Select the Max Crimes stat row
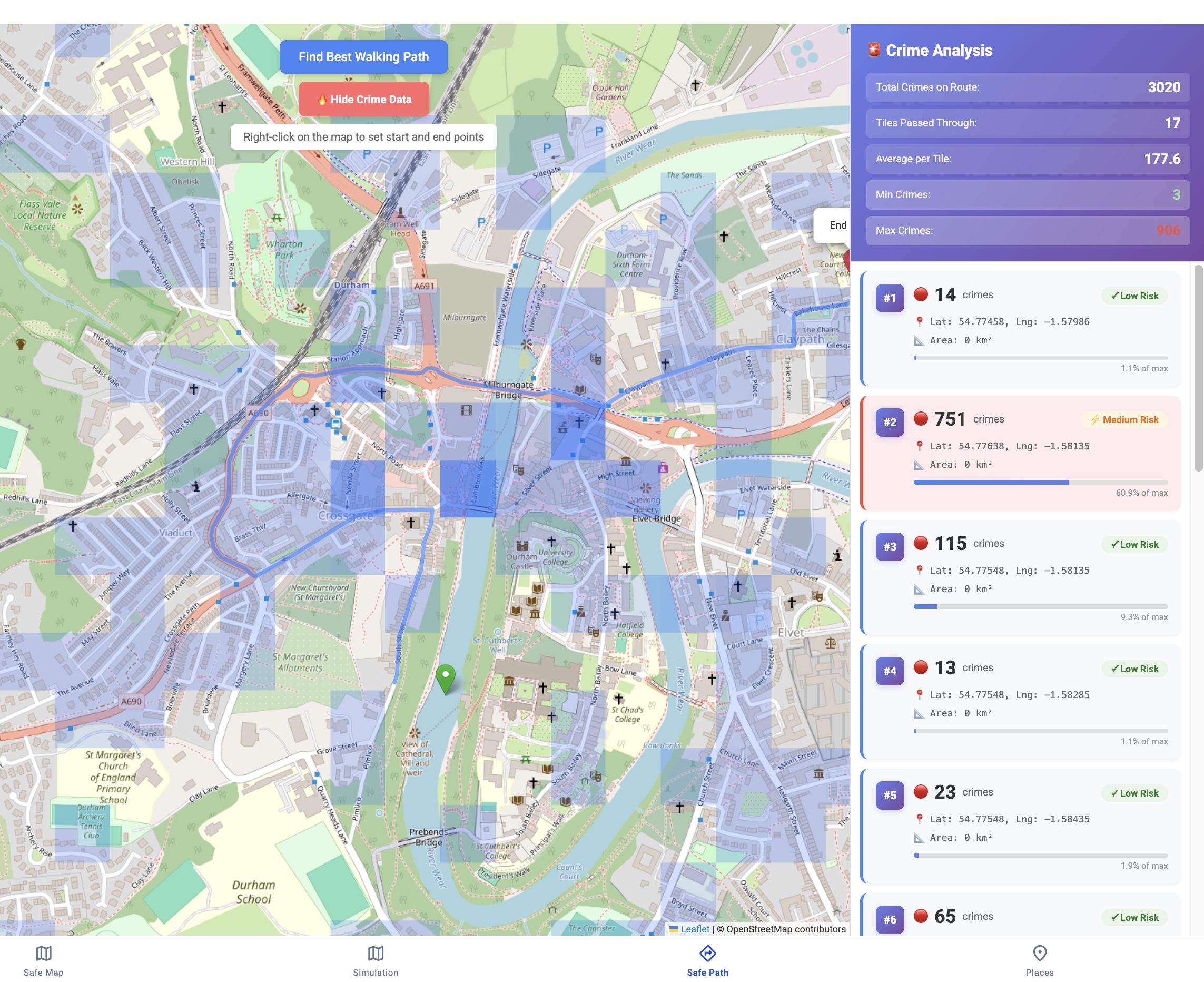Screen dimensions: 1204x982 tap(1028, 231)
